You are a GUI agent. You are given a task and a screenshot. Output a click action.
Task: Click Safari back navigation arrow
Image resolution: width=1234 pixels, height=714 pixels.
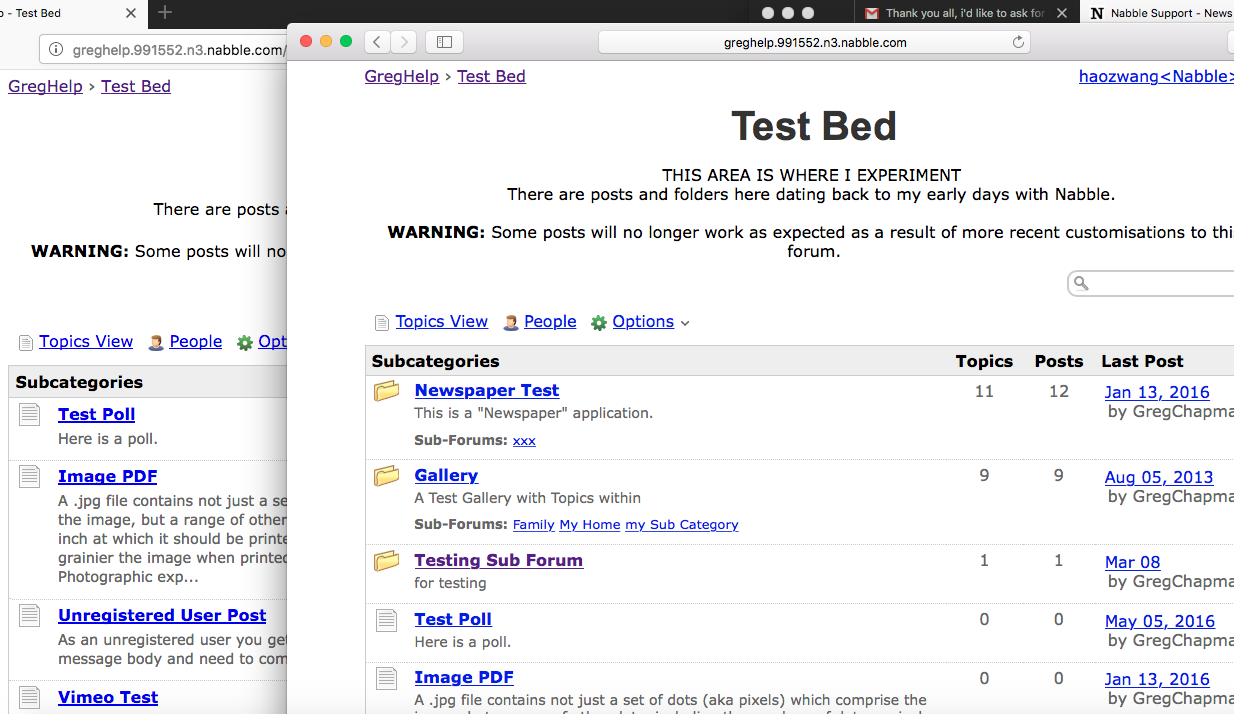click(376, 42)
